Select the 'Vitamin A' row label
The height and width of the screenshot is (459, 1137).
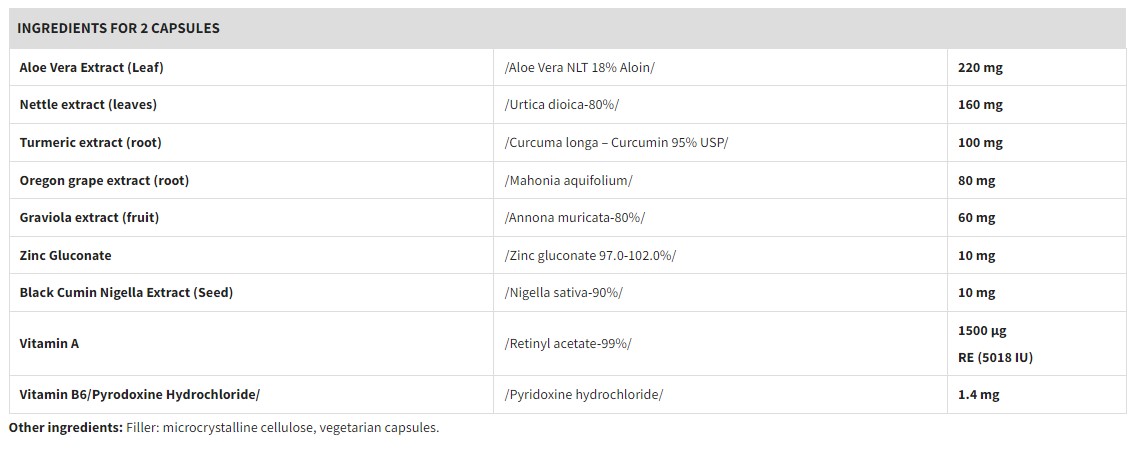pyautogui.click(x=49, y=343)
